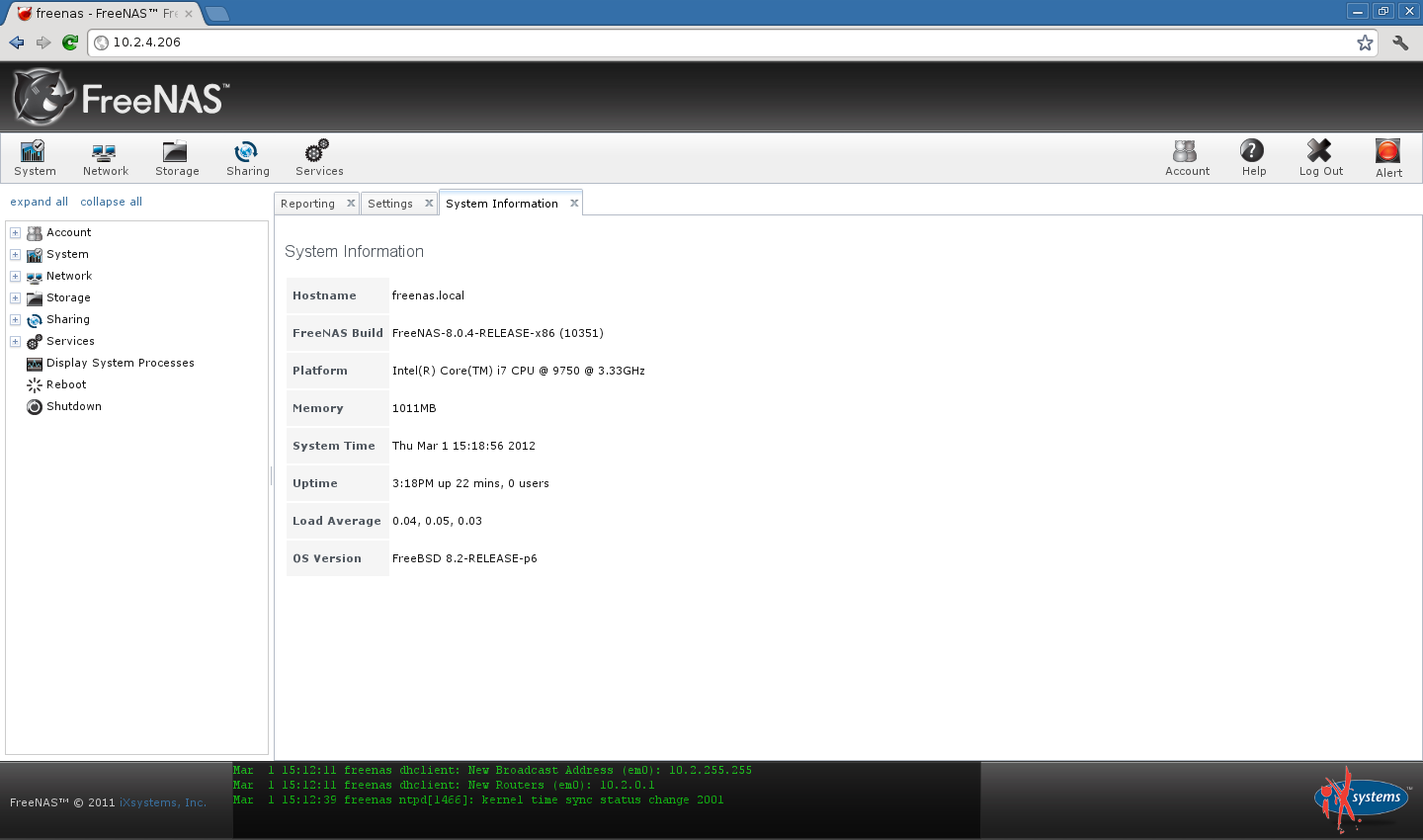1423x840 pixels.
Task: Click Shutdown icon in tree
Action: click(35, 407)
